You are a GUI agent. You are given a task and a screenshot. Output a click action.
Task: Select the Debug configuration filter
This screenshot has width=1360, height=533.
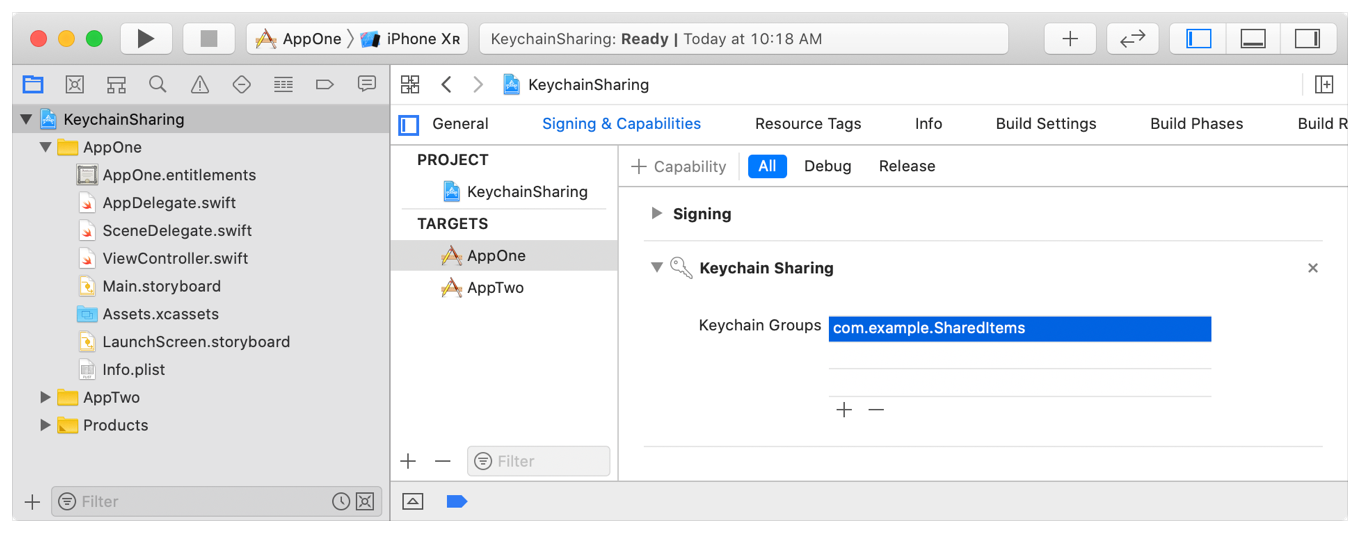(827, 167)
